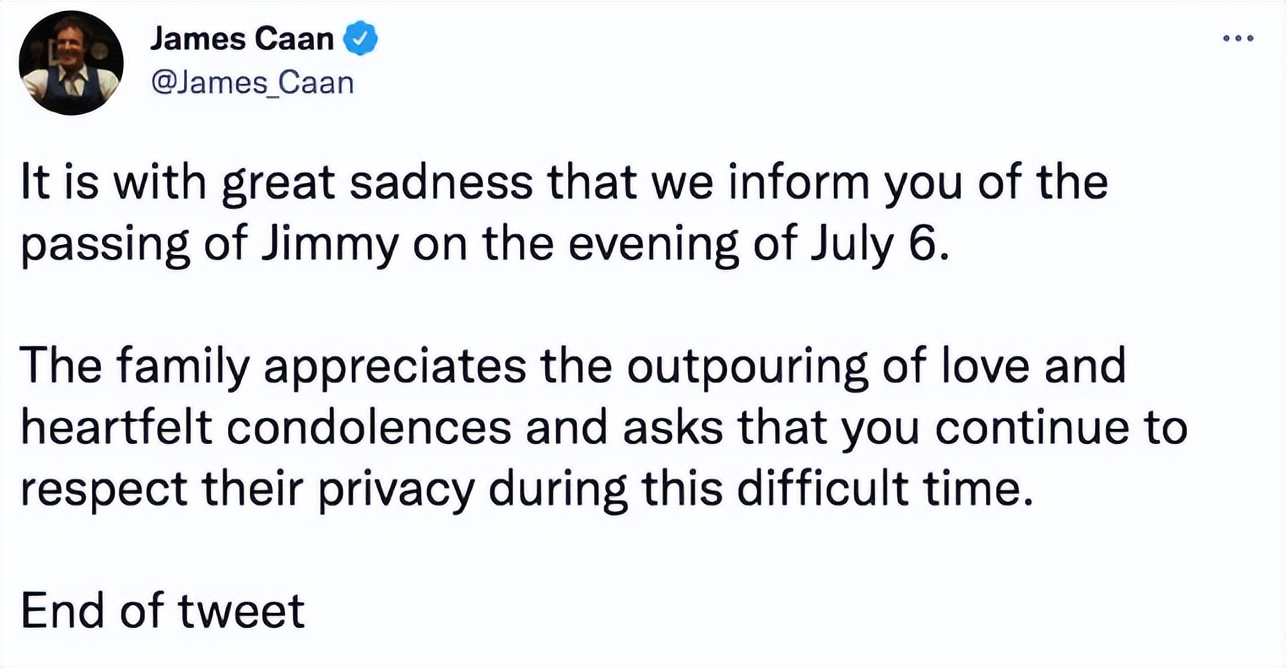The width and height of the screenshot is (1286, 668).
Task: Open James Caan's profile picture
Action: click(72, 64)
